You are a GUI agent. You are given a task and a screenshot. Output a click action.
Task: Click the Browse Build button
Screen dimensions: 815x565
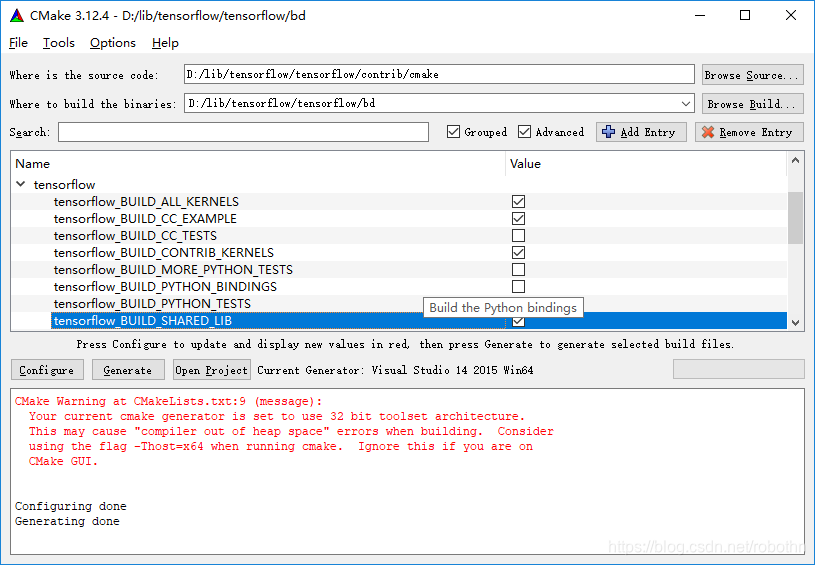click(752, 104)
